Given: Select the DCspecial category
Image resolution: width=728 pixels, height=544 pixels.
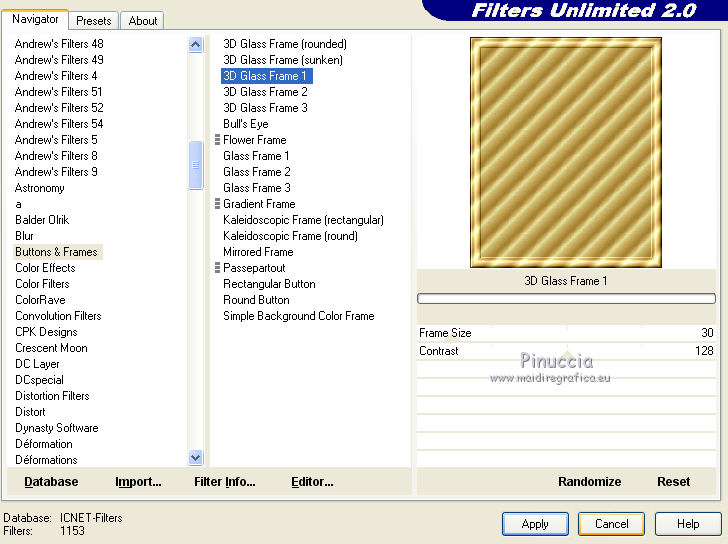Looking at the screenshot, I should (39, 380).
